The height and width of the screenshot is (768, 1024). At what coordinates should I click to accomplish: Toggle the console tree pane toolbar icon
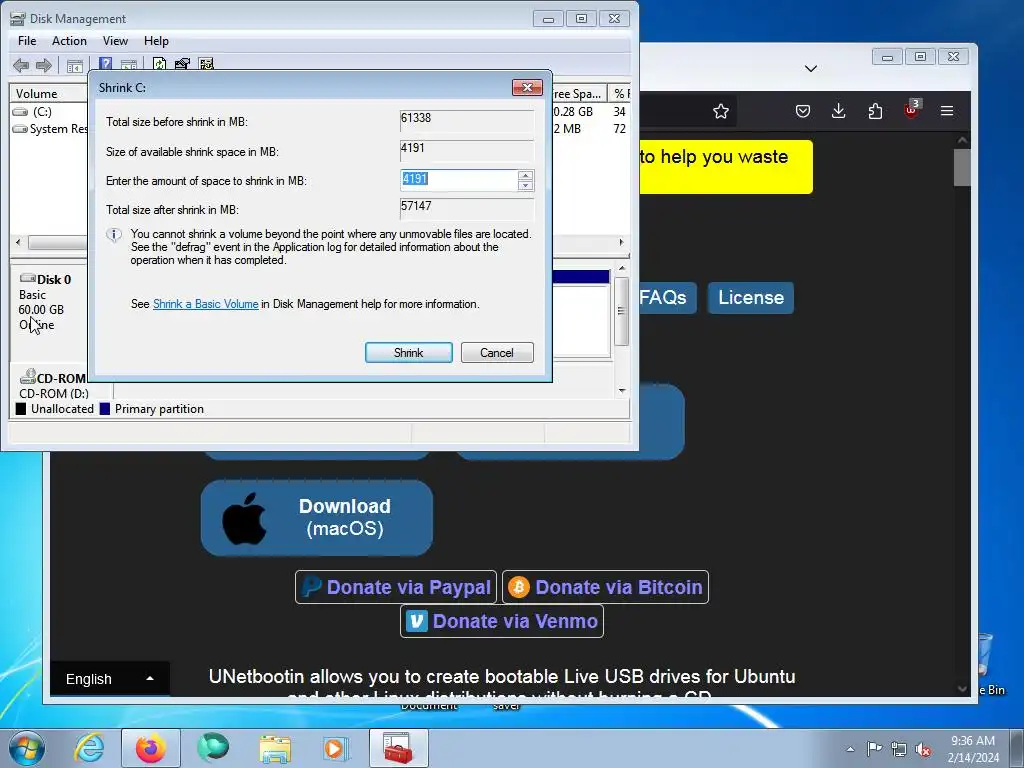(x=75, y=65)
